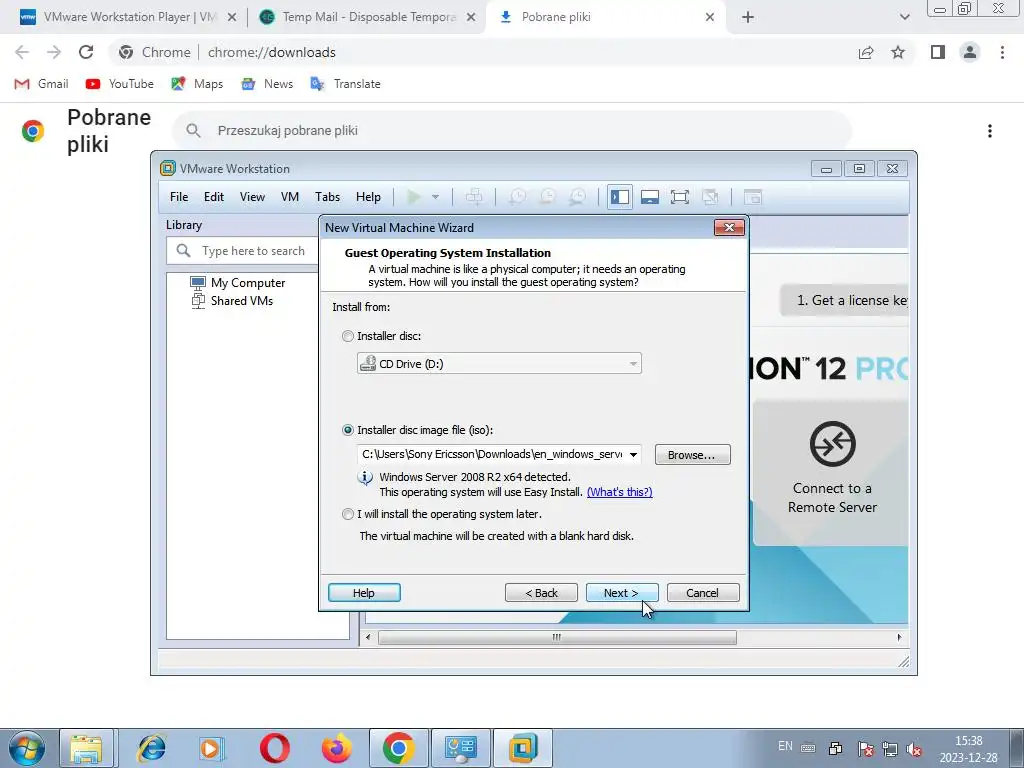
Task: Click the scrollbar left arrow in VMware home
Action: [368, 637]
